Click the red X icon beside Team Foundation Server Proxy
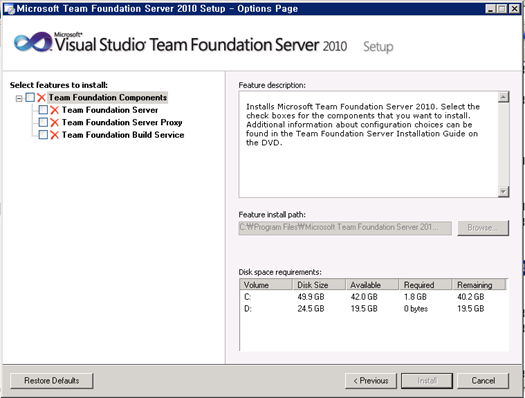 tap(54, 123)
